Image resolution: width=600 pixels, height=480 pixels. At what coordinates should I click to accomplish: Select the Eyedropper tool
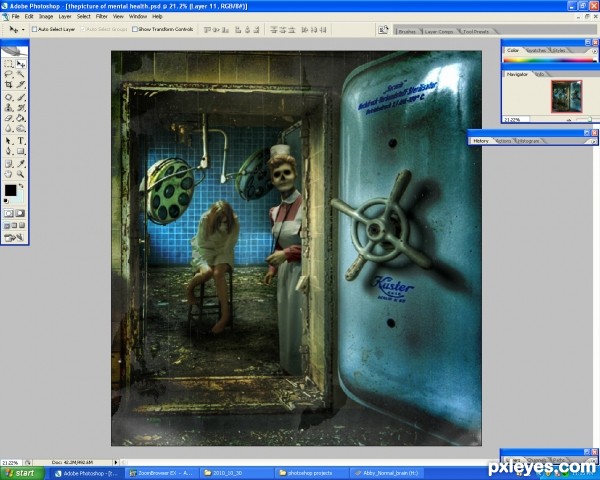tap(21, 164)
